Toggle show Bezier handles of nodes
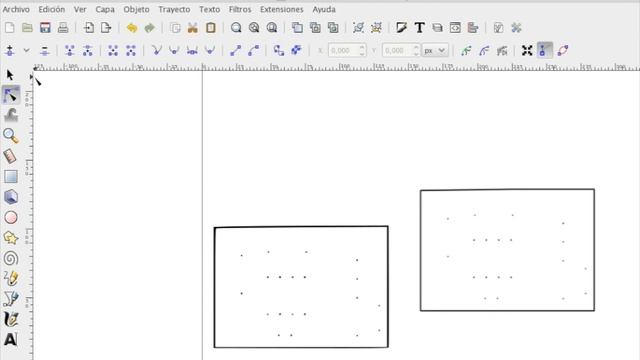This screenshot has height=360, width=640. [x=545, y=51]
